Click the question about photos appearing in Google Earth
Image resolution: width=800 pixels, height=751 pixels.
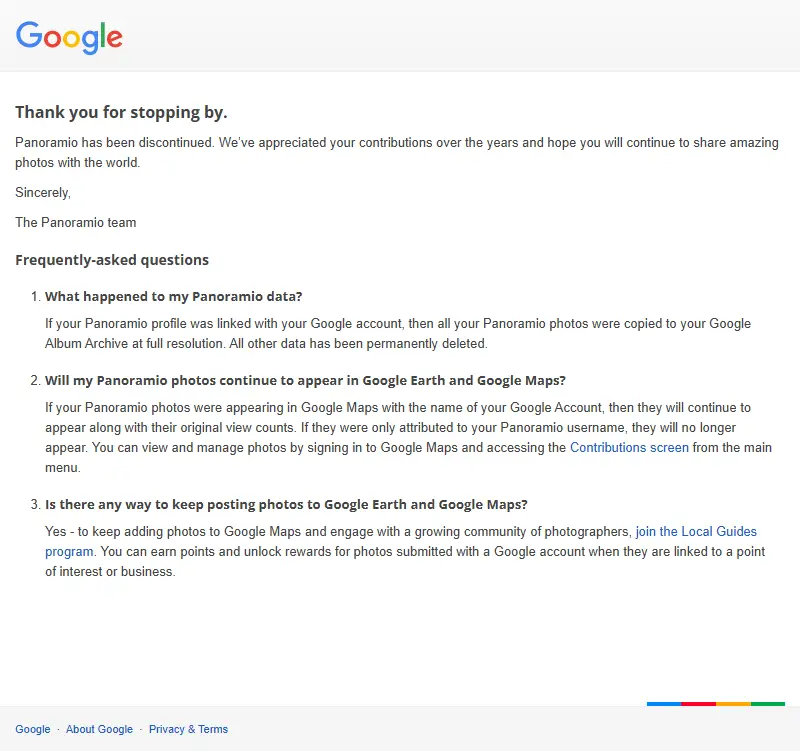[305, 381]
